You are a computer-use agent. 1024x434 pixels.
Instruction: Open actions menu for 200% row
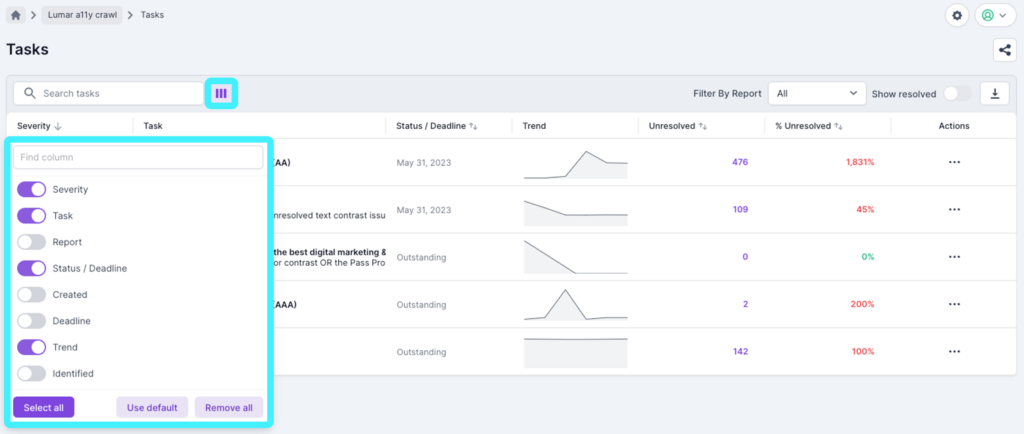[954, 304]
